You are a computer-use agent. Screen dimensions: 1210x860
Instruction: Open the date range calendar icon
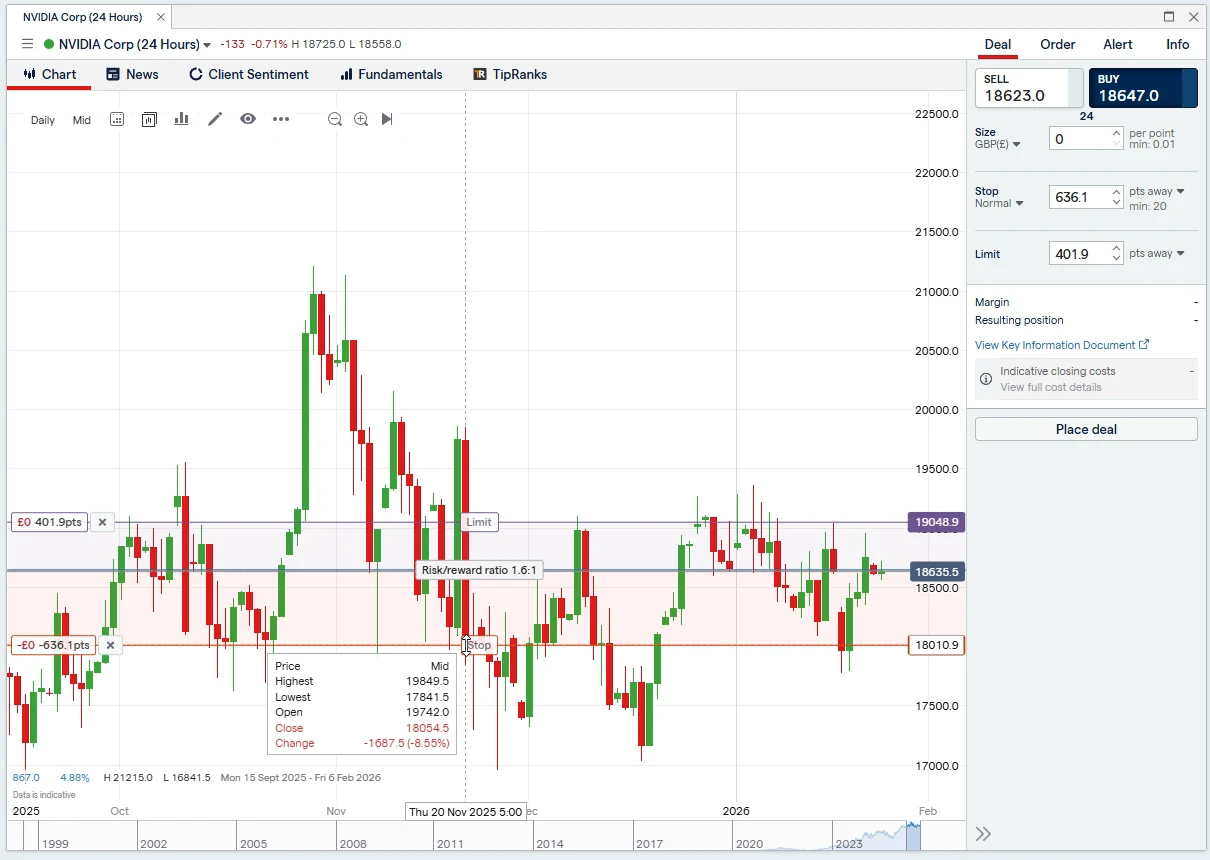[117, 119]
